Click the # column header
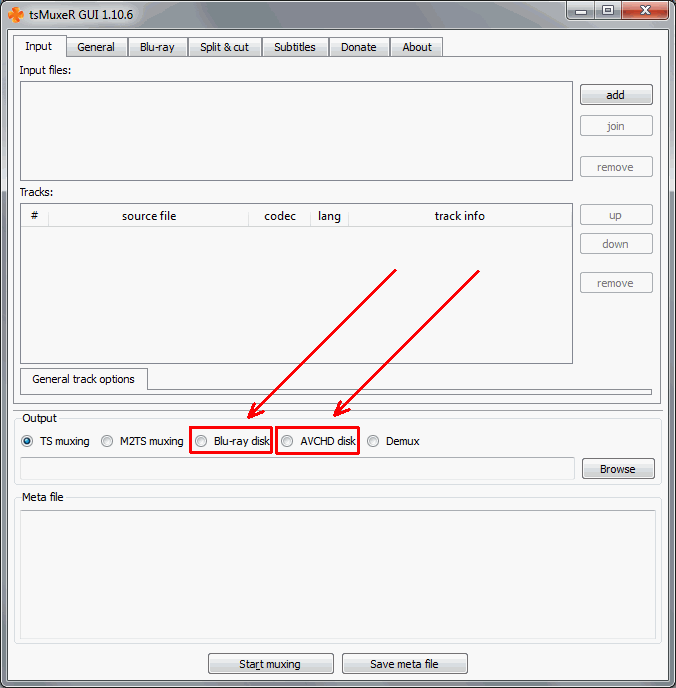676x688 pixels. click(x=35, y=216)
